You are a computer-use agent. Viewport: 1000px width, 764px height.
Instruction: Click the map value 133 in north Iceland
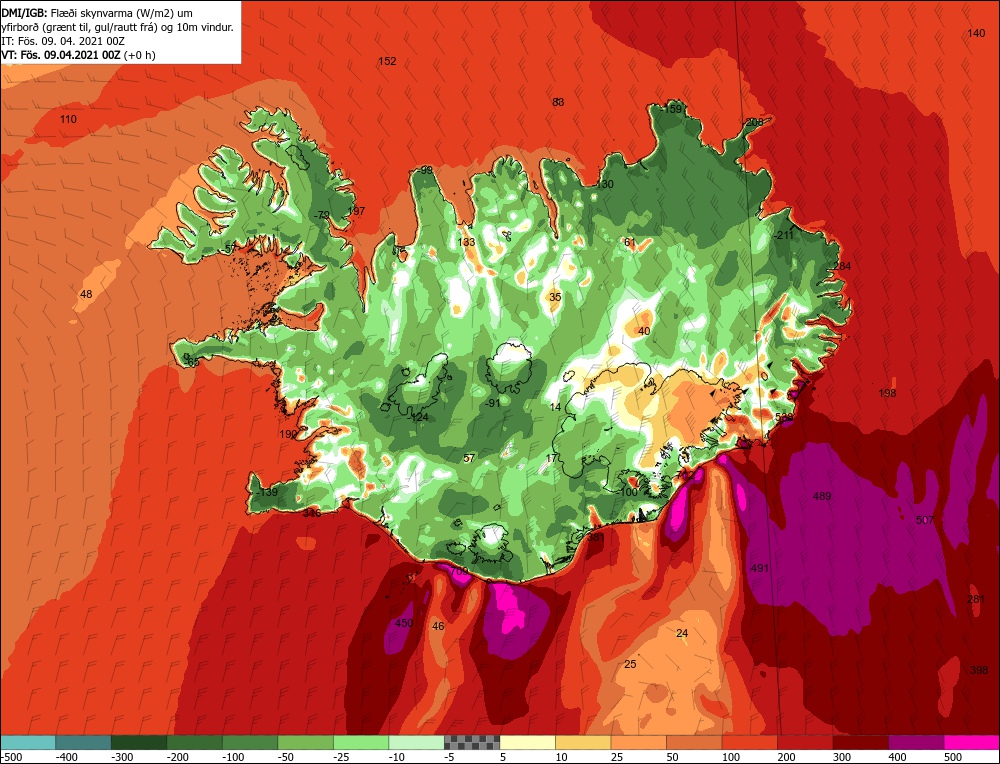467,242
